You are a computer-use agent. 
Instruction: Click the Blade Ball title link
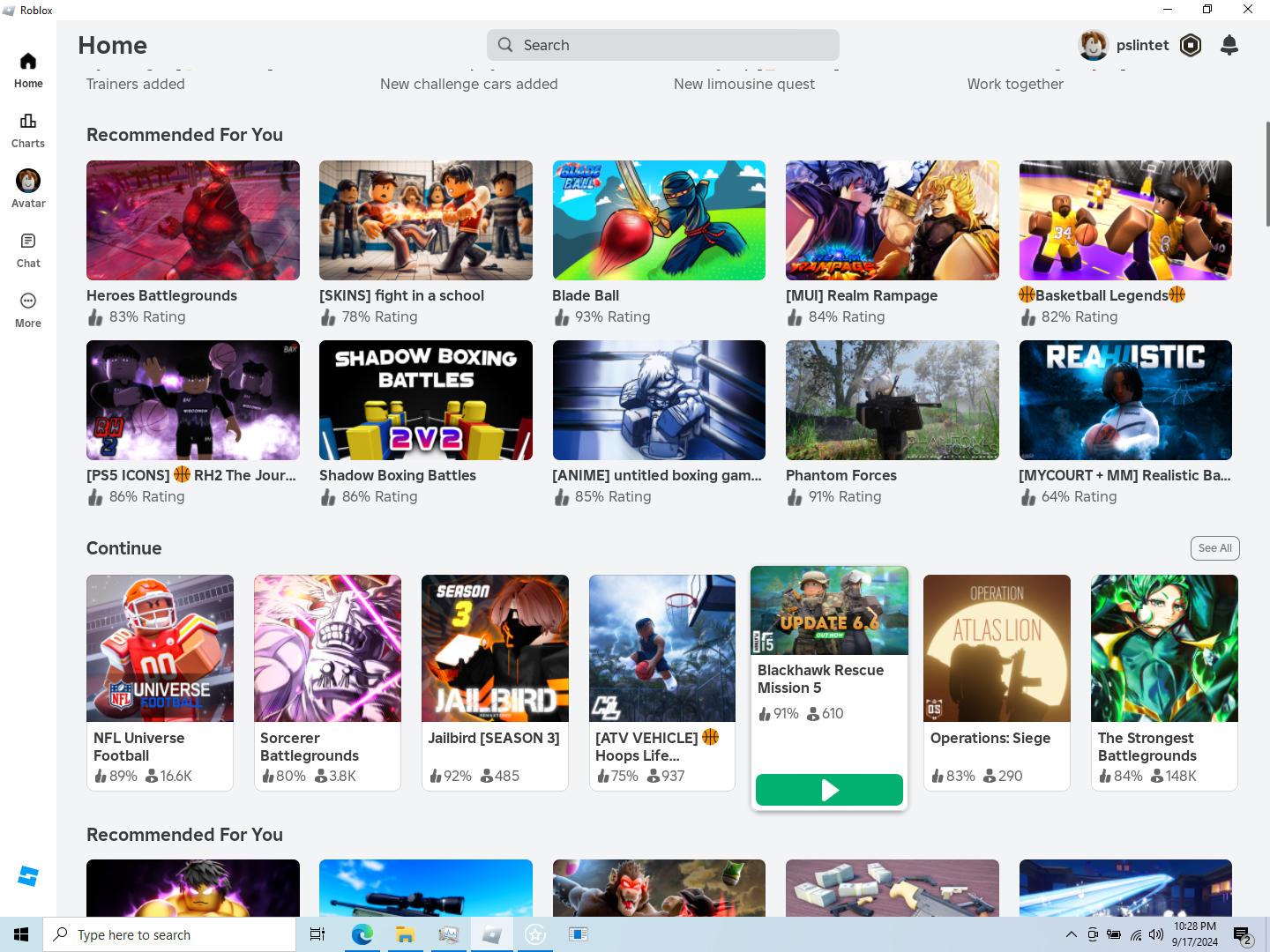[586, 295]
